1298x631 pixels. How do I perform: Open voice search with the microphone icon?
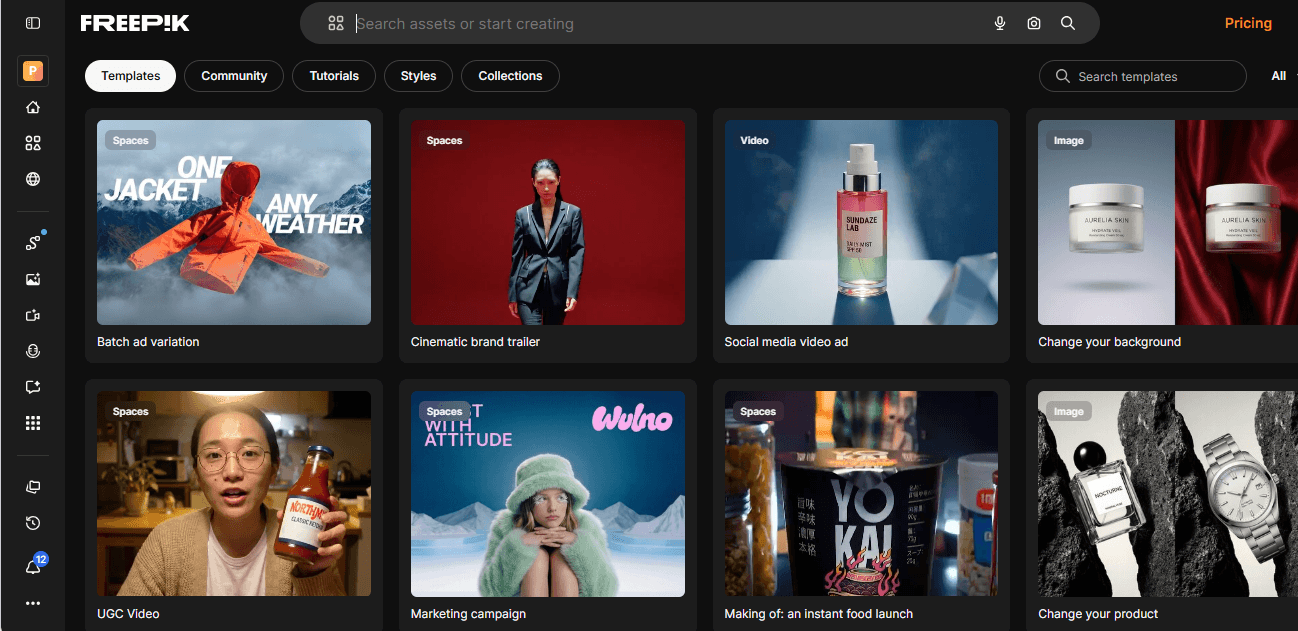coord(999,23)
